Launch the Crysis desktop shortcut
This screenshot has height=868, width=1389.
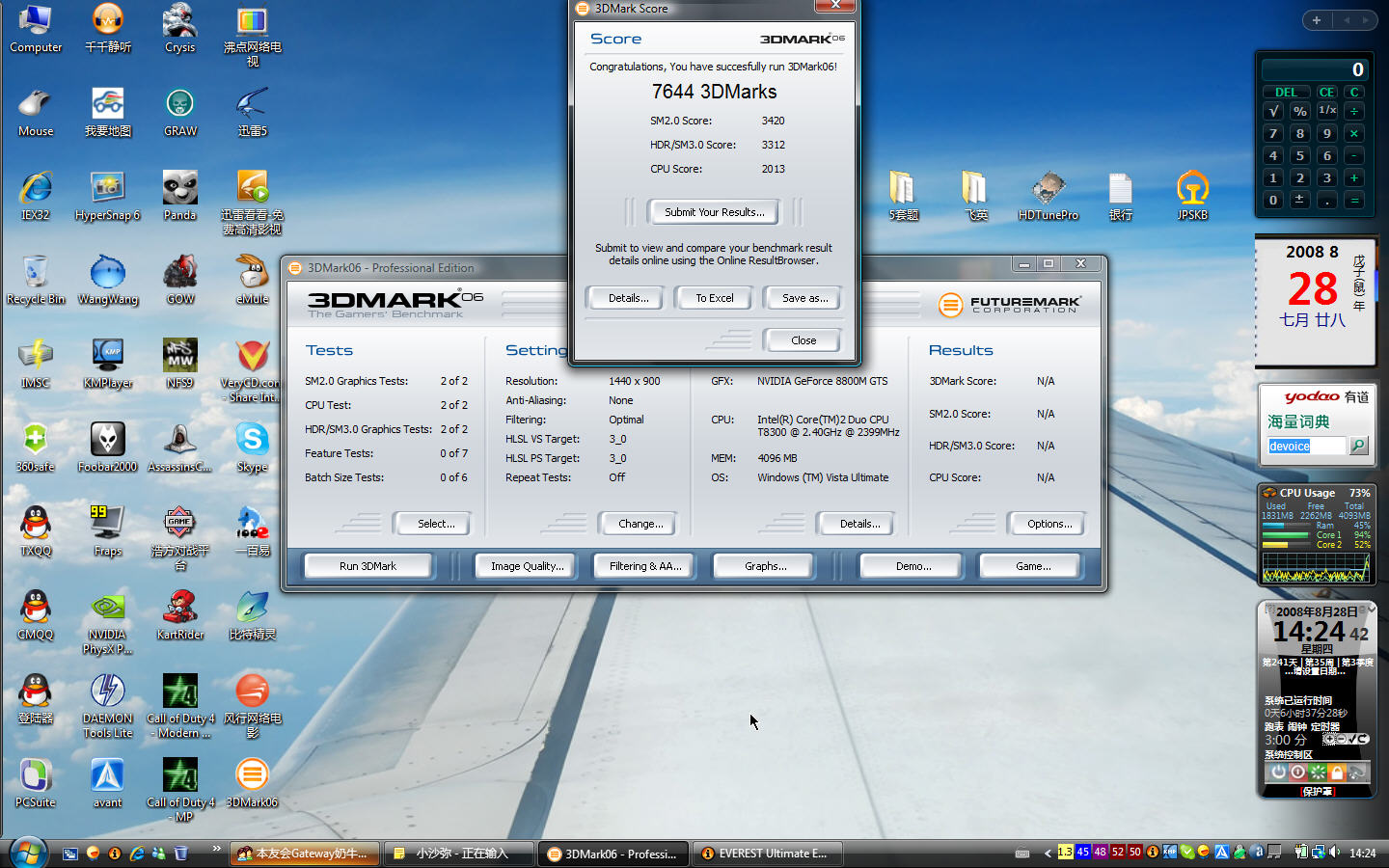point(180,29)
